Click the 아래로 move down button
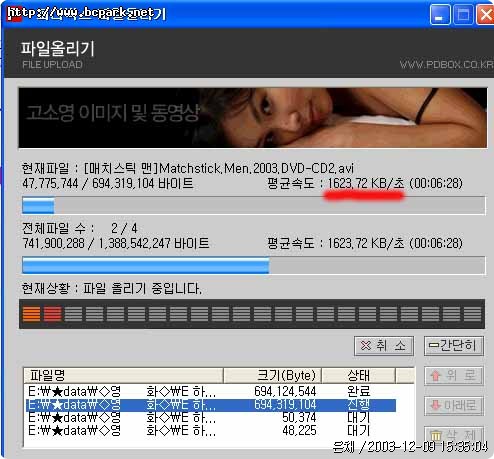The height and width of the screenshot is (459, 494). [454, 406]
